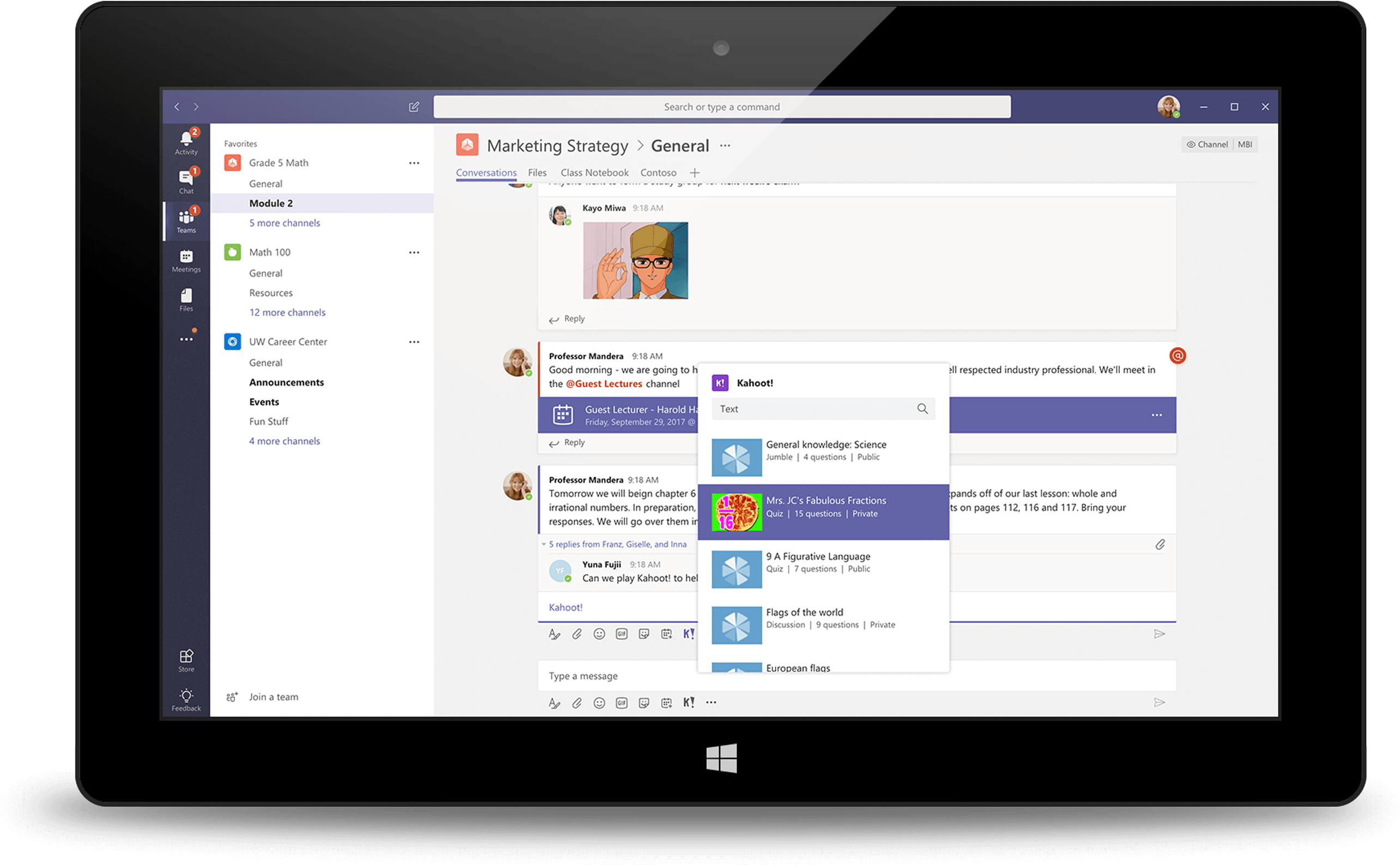Click the compose new chat icon
The height and width of the screenshot is (865, 1400).
tap(414, 107)
